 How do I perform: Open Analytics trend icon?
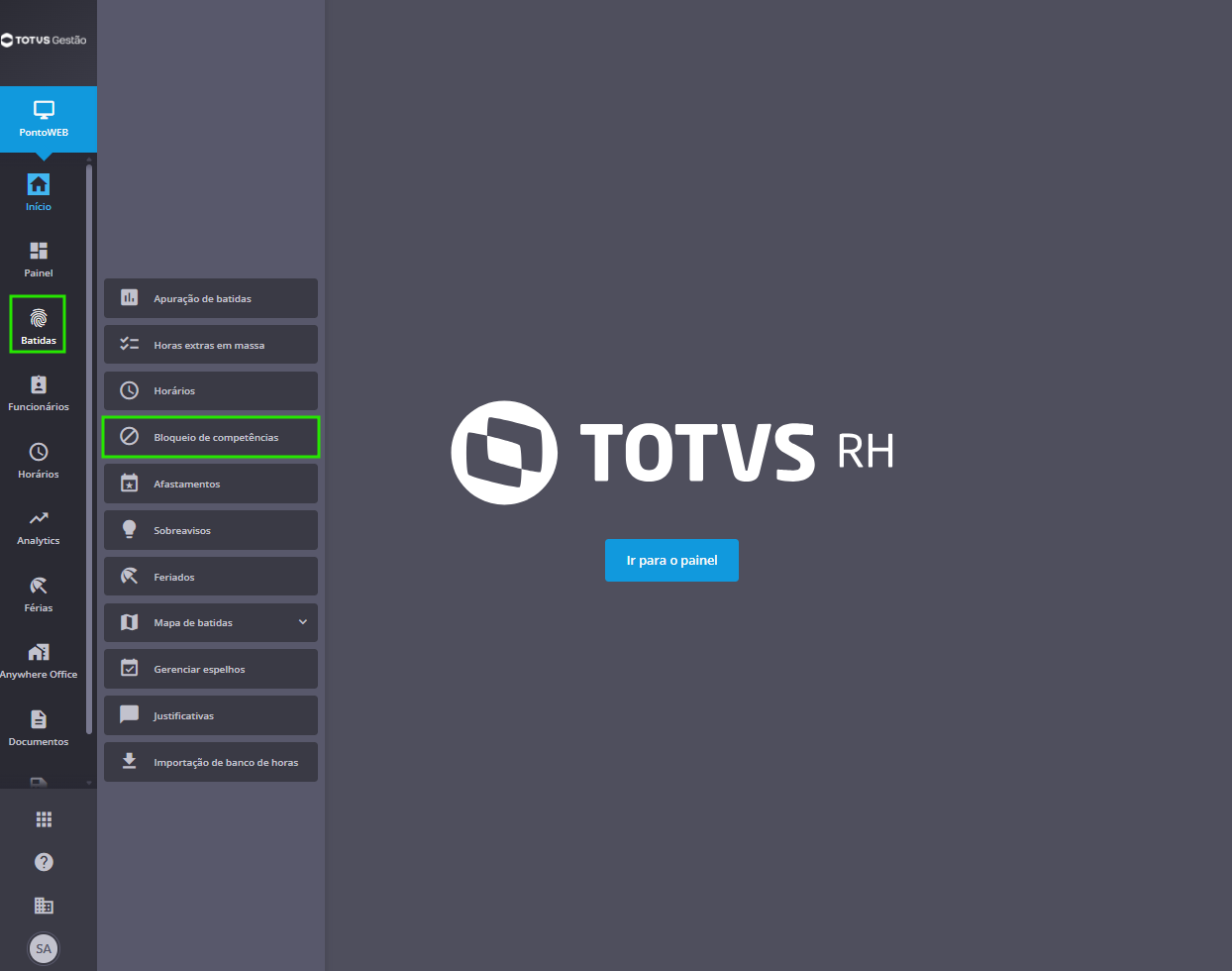39,518
